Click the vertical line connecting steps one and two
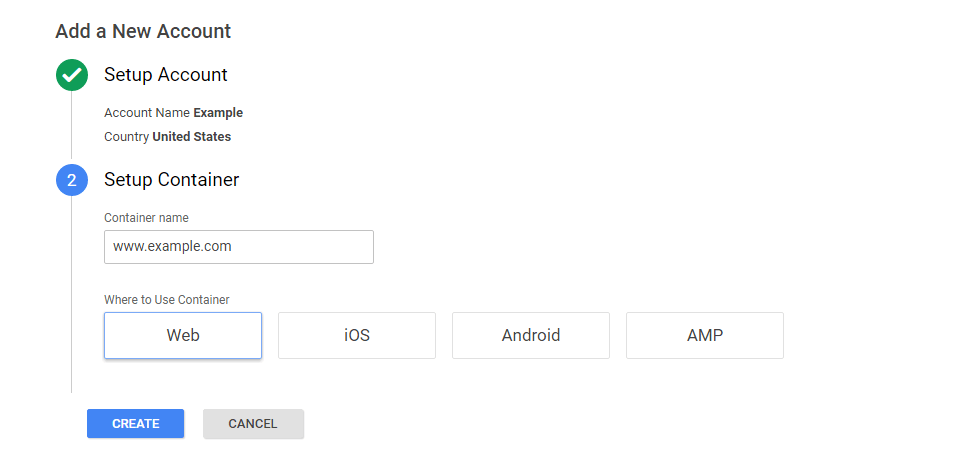 point(72,125)
